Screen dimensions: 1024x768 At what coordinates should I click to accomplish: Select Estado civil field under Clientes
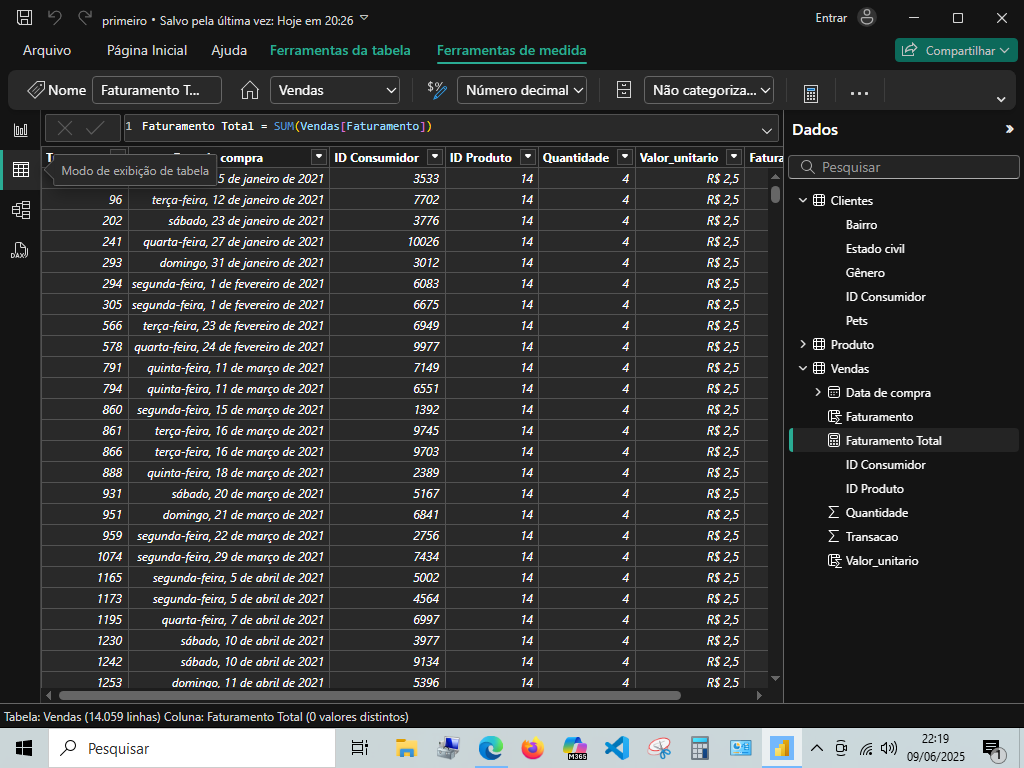tap(875, 249)
